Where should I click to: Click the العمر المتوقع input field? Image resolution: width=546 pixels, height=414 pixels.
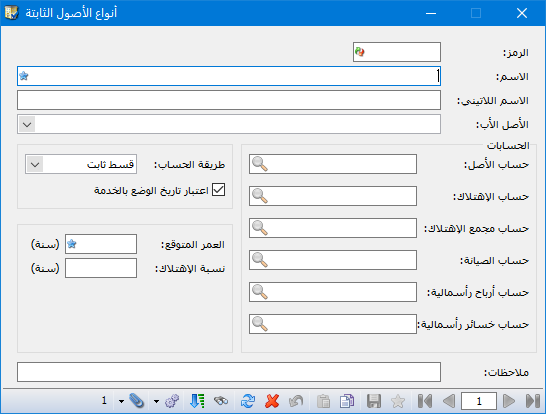(101, 244)
